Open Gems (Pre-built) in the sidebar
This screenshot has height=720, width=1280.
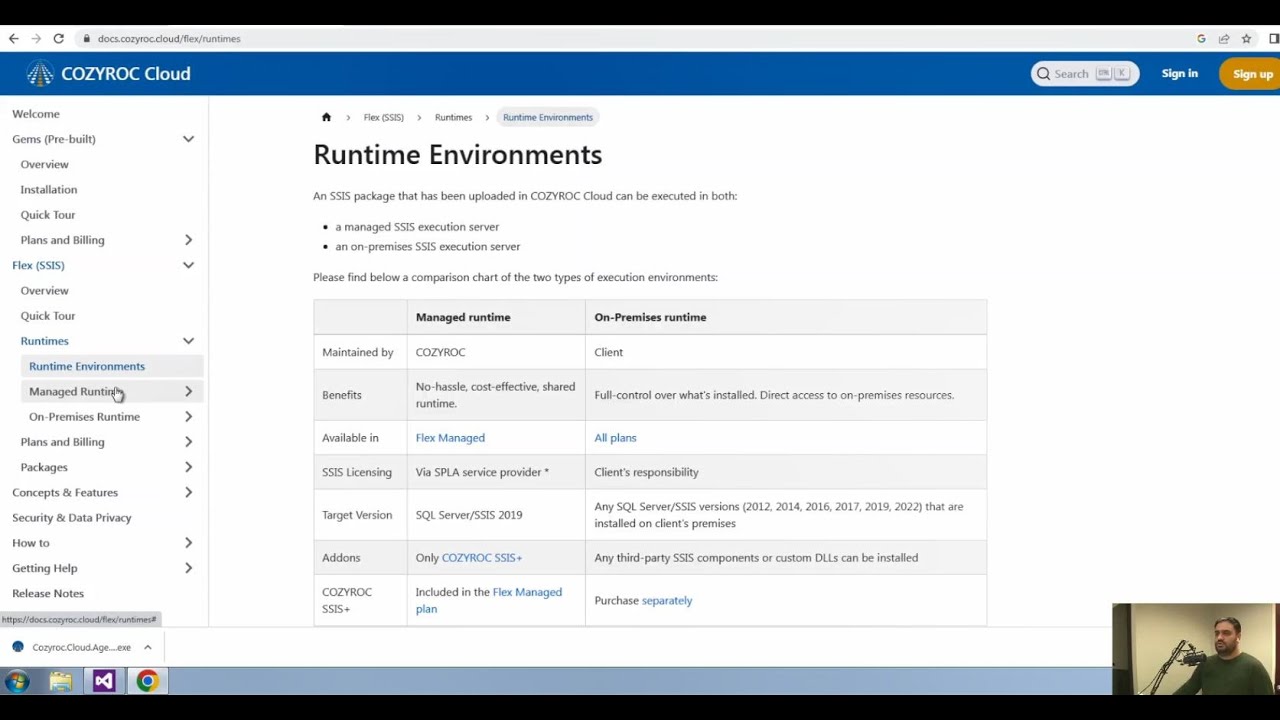click(x=54, y=139)
